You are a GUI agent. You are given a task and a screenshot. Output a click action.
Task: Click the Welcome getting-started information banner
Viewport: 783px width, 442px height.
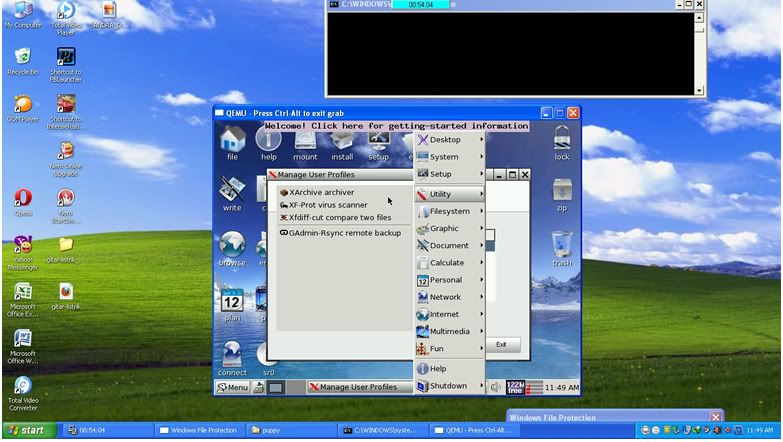pos(396,126)
